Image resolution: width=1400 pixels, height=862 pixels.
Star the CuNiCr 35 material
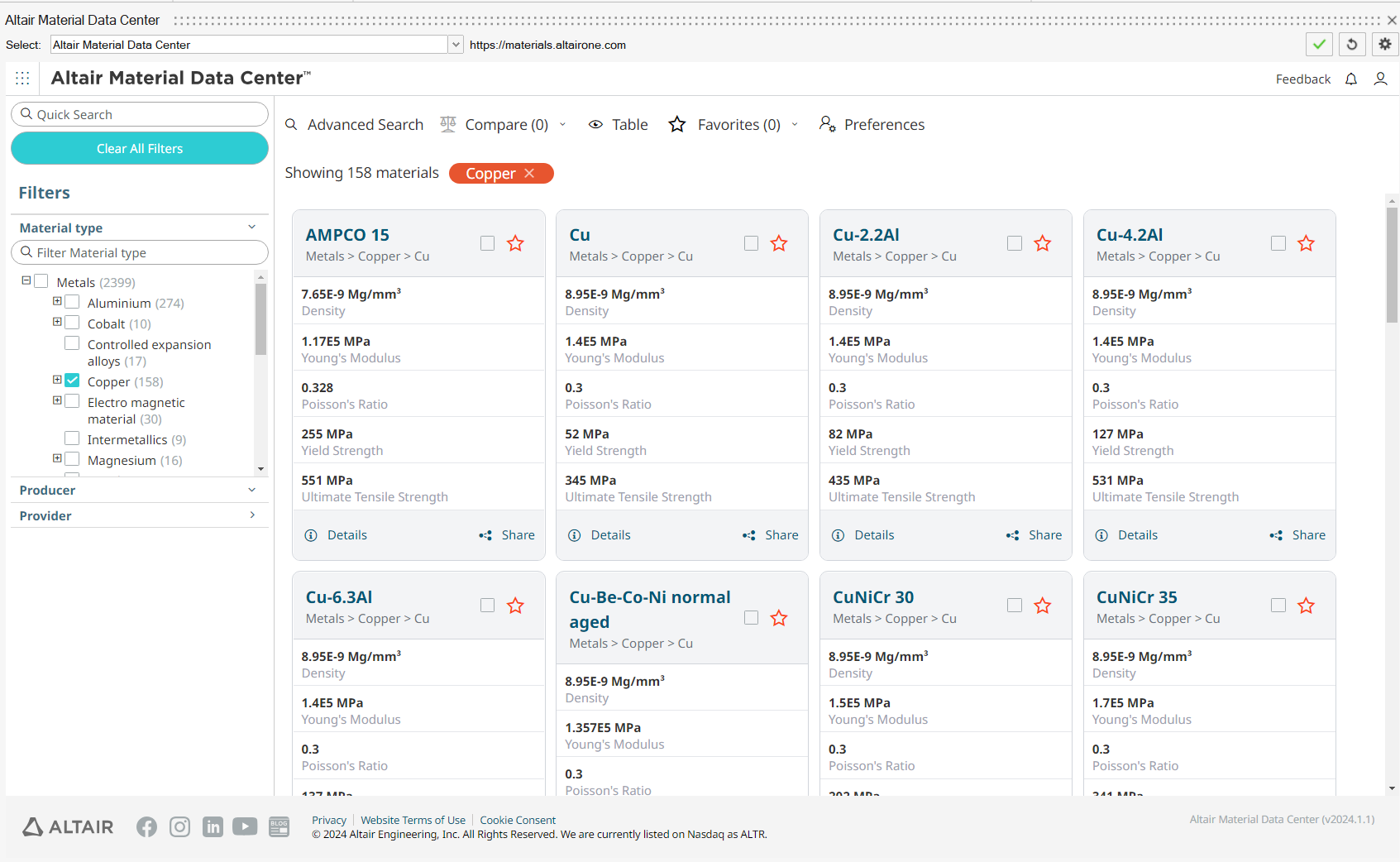pyautogui.click(x=1306, y=606)
